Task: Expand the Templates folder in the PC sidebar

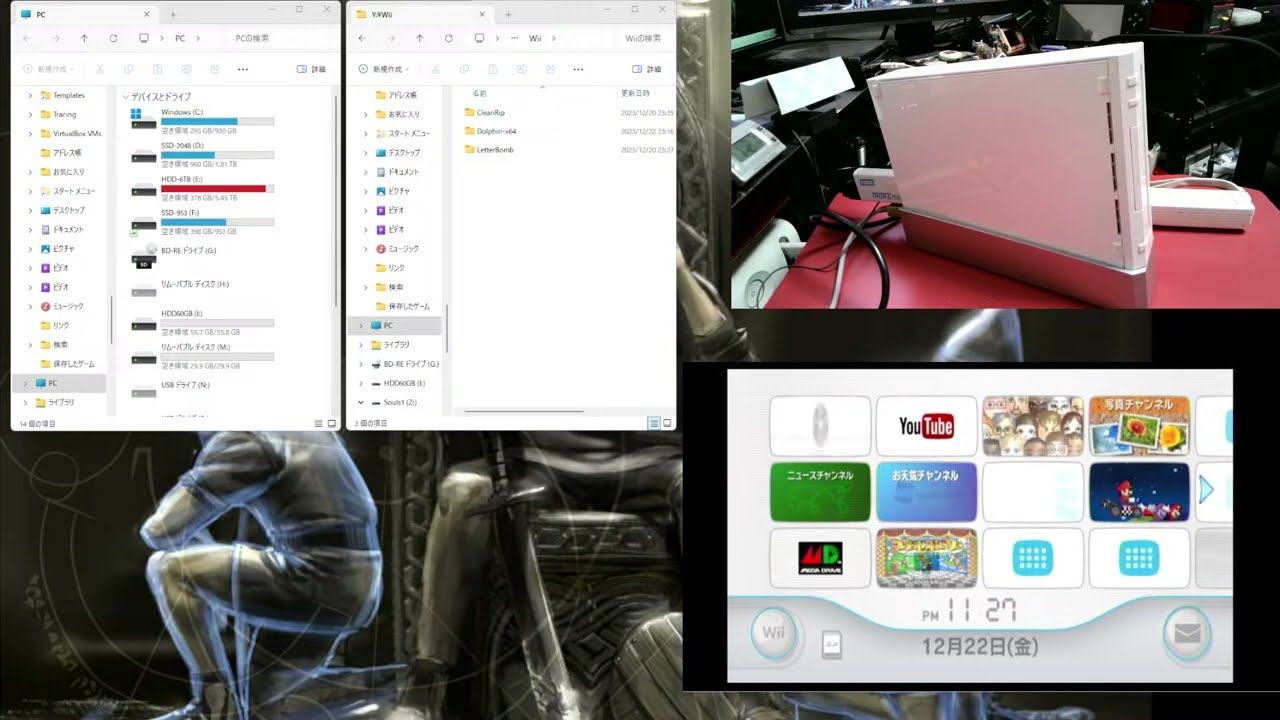Action: click(x=30, y=95)
